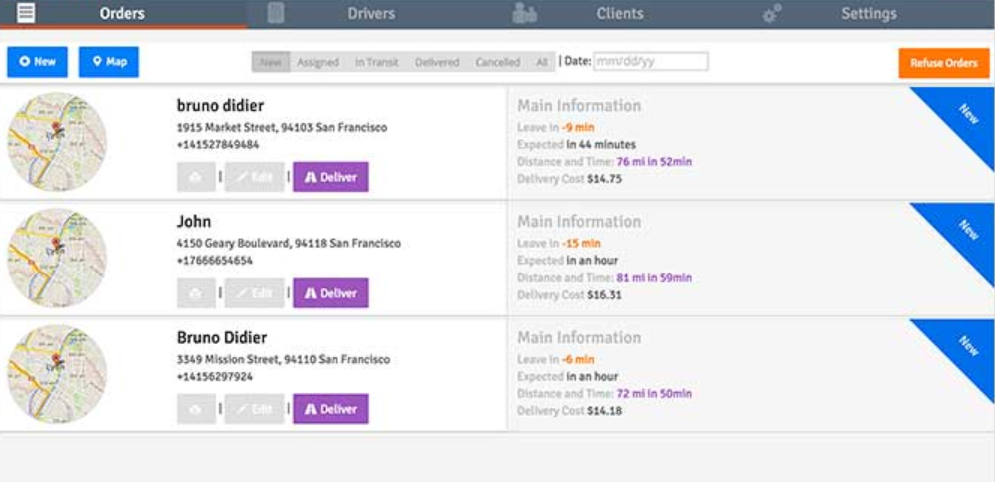Click gray icon button for bruno didier order
Viewport: 995px width, 482px height.
[x=196, y=177]
